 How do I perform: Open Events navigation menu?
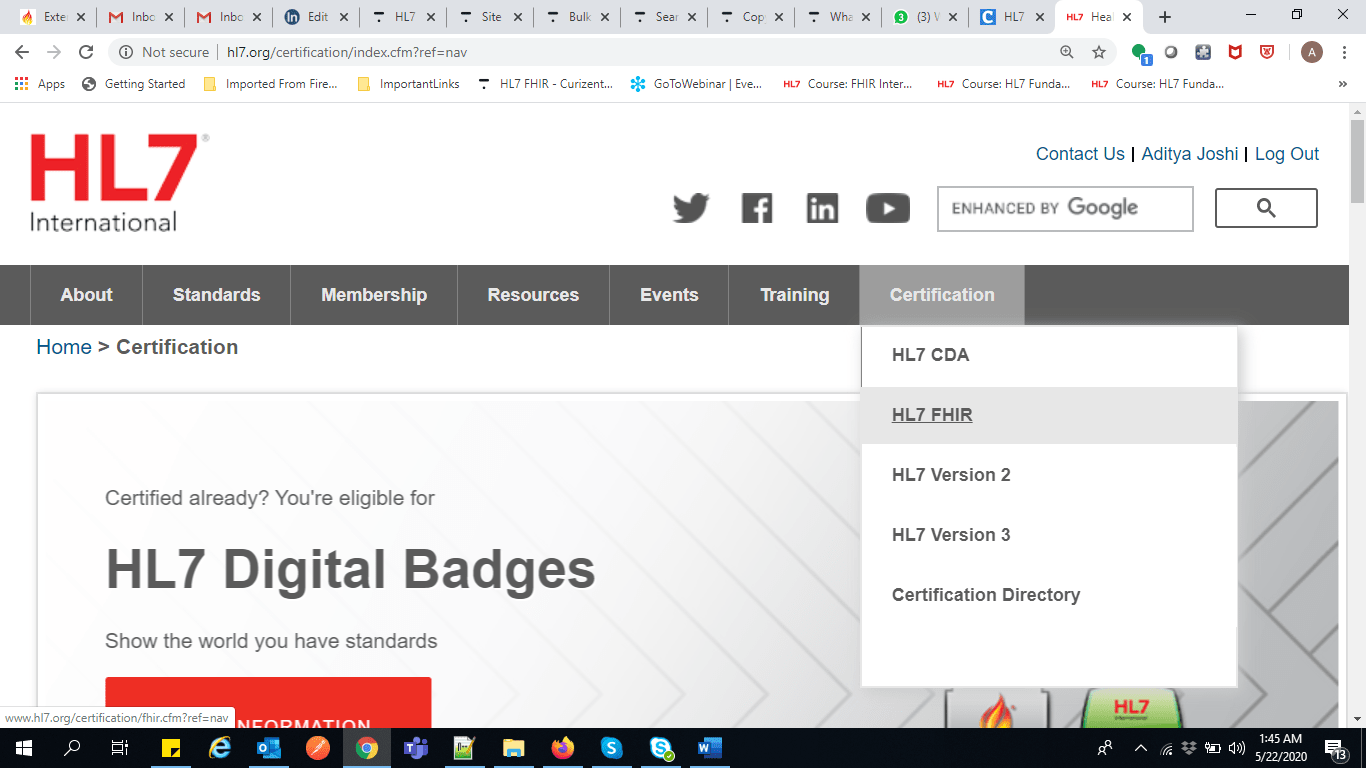669,295
